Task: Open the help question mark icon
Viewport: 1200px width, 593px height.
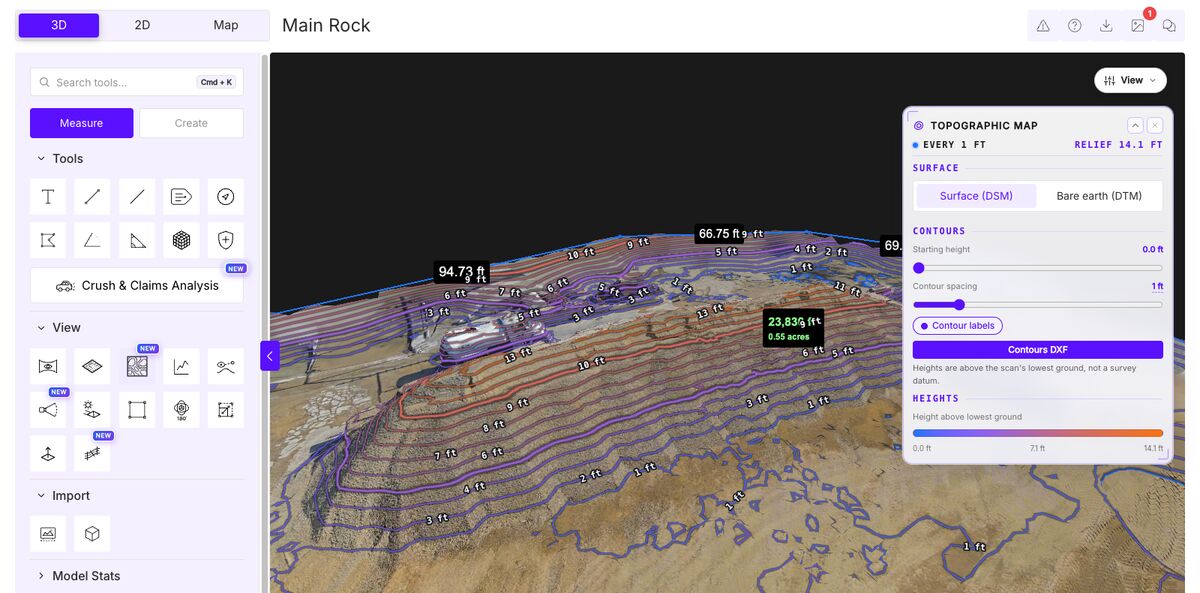Action: (x=1074, y=26)
